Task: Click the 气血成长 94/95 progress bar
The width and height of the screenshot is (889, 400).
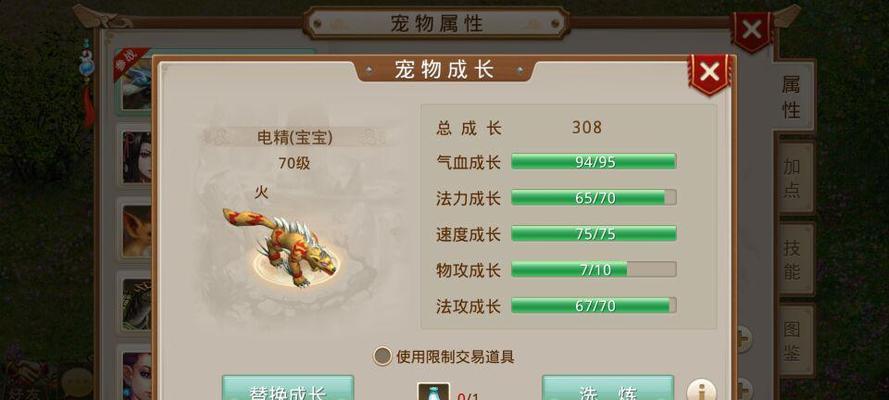Action: (594, 161)
